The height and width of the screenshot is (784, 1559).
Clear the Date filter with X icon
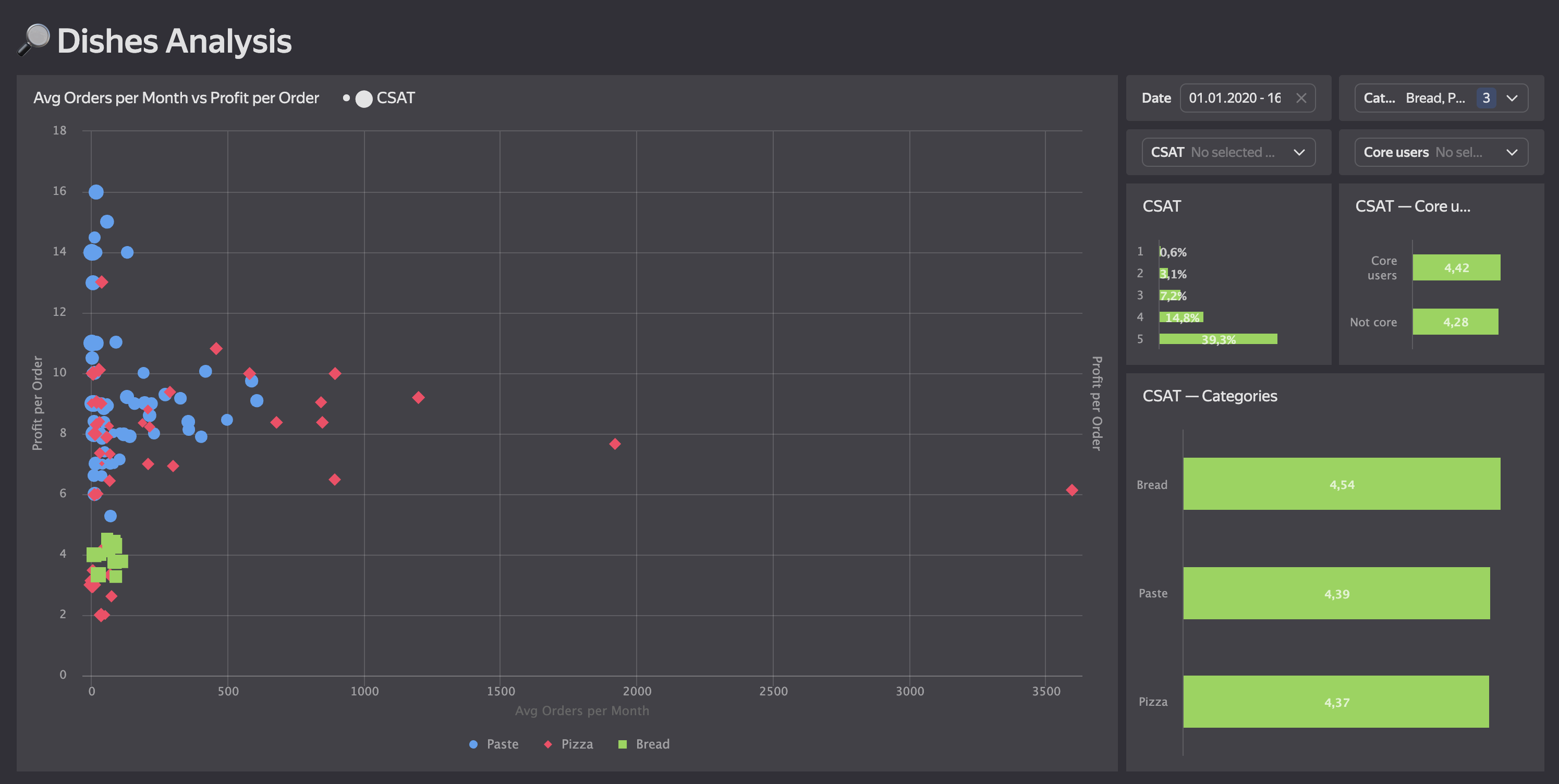[x=1300, y=98]
